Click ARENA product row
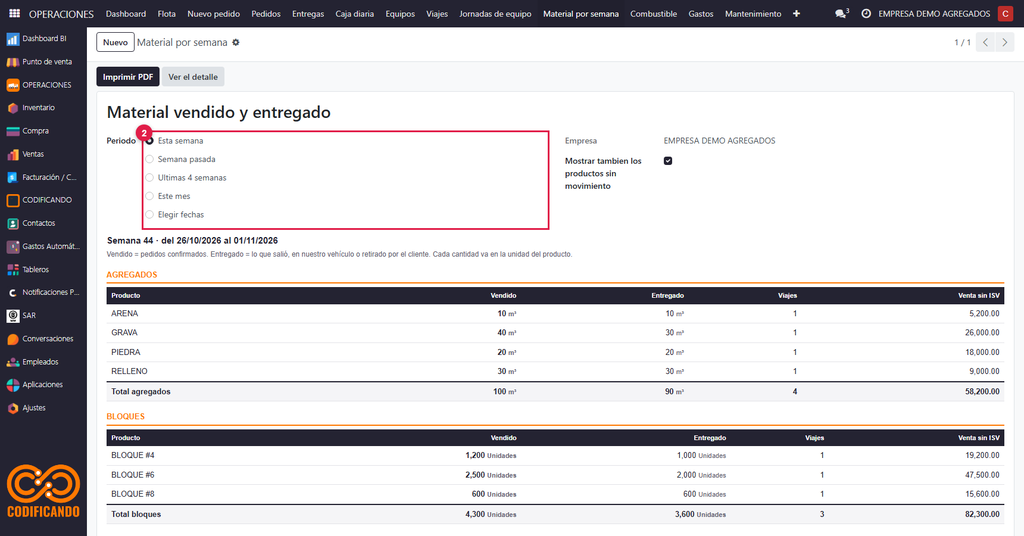This screenshot has height=536, width=1024. coord(555,314)
